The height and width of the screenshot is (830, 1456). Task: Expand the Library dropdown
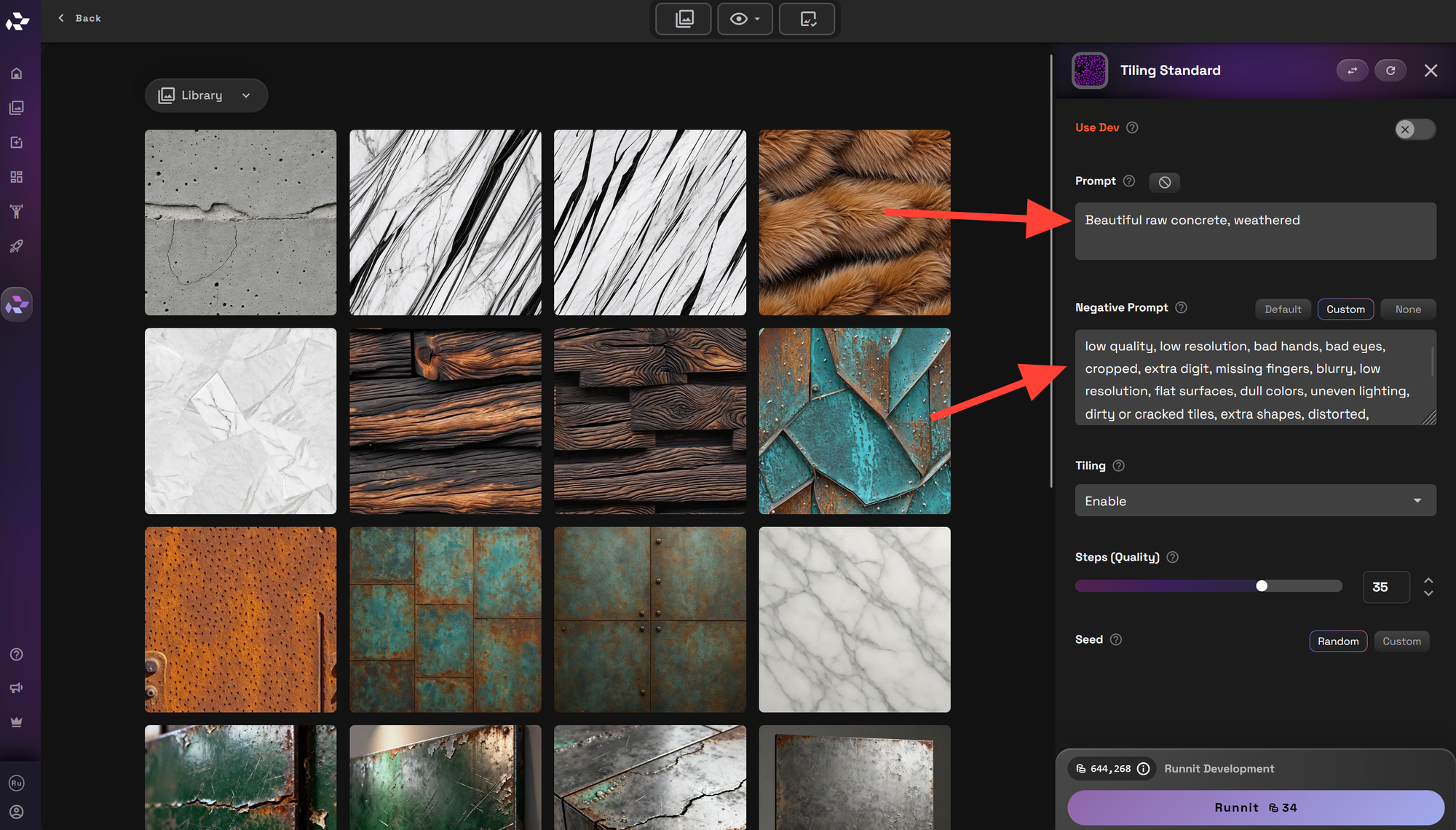[x=206, y=95]
